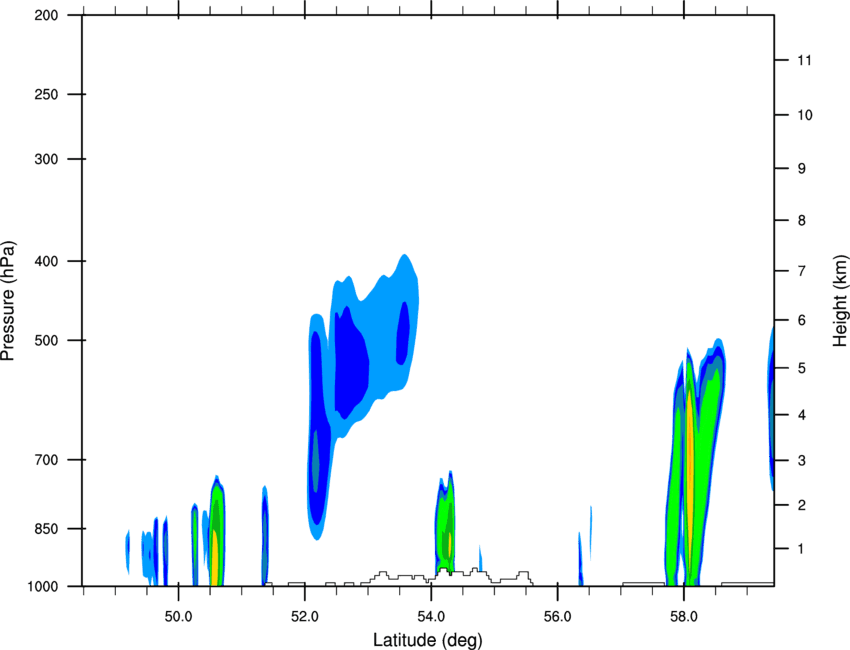Click the 250 pressure tick label
Screen dimensions: 850x650
46,94
